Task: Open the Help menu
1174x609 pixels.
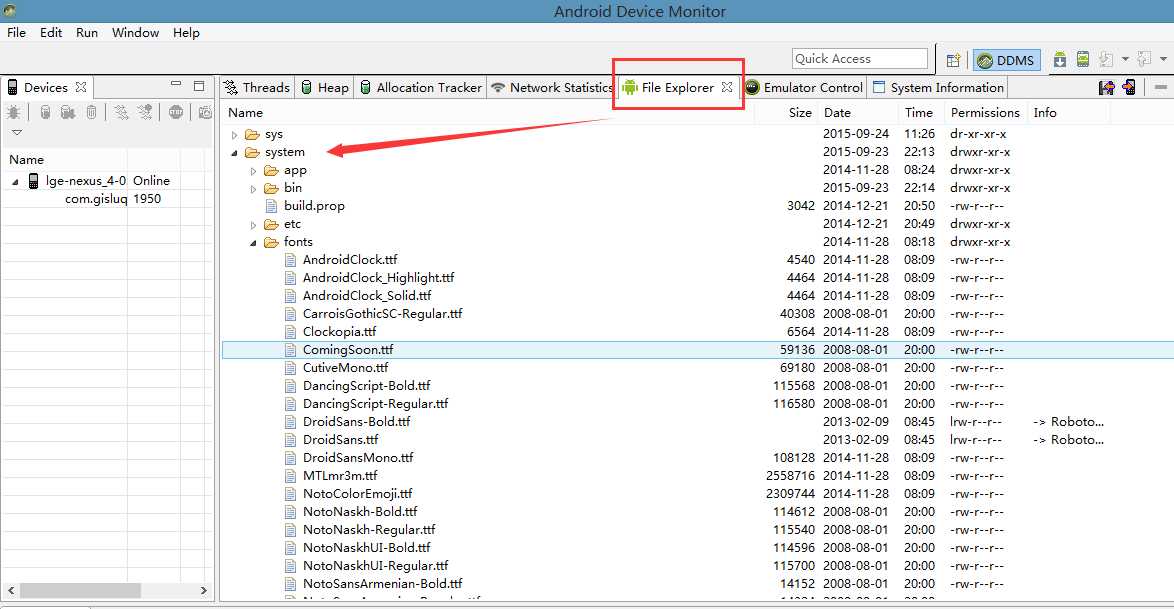Action: pyautogui.click(x=186, y=32)
